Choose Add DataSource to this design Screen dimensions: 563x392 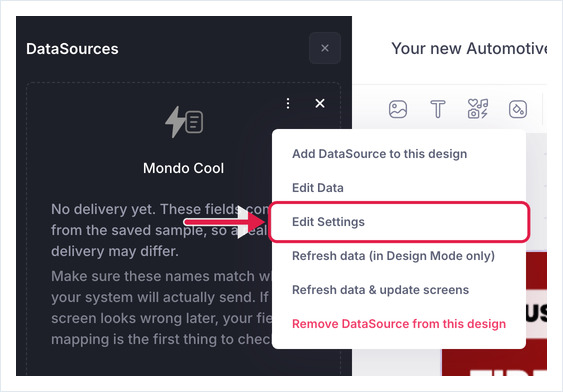[380, 154]
